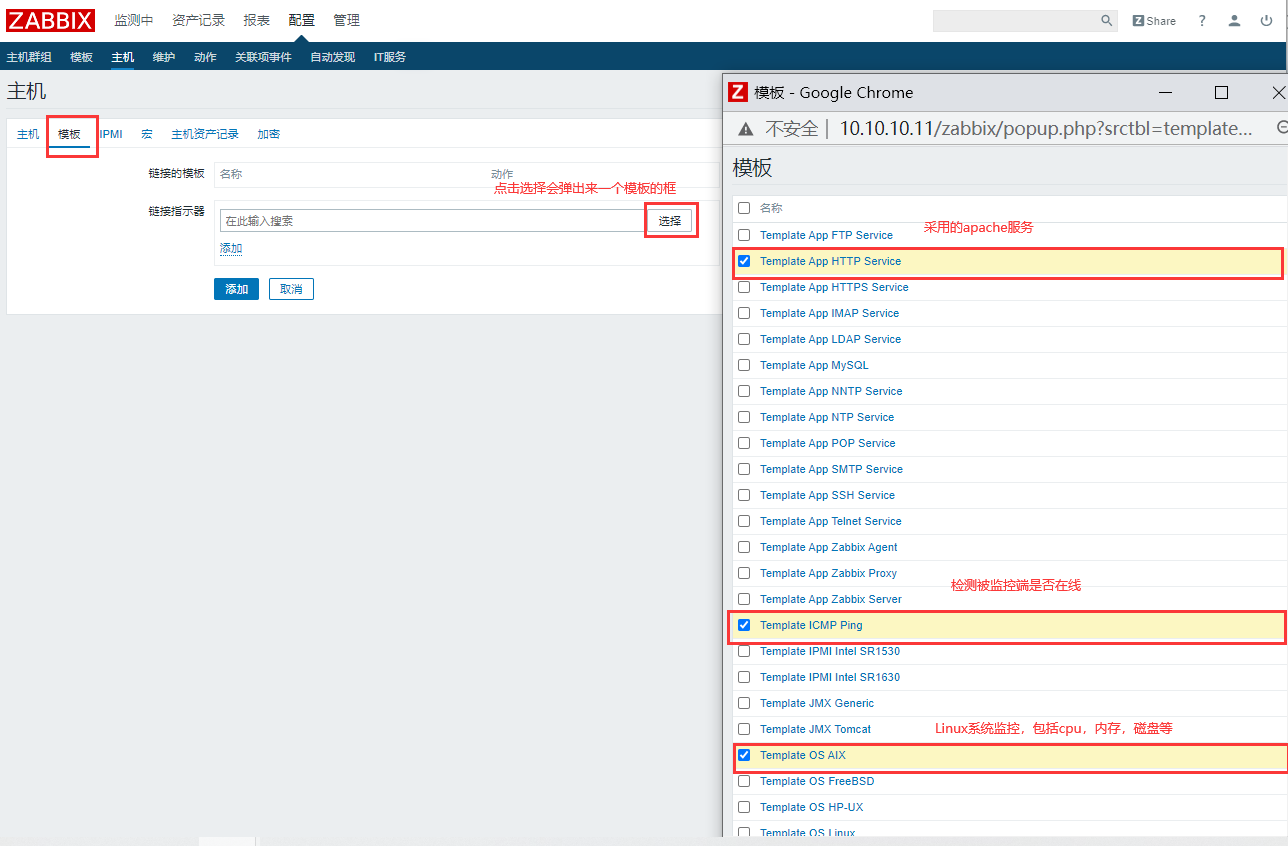Viewport: 1288px width, 846px height.
Task: Check Template JMX Tomcat checkbox
Action: 743,729
